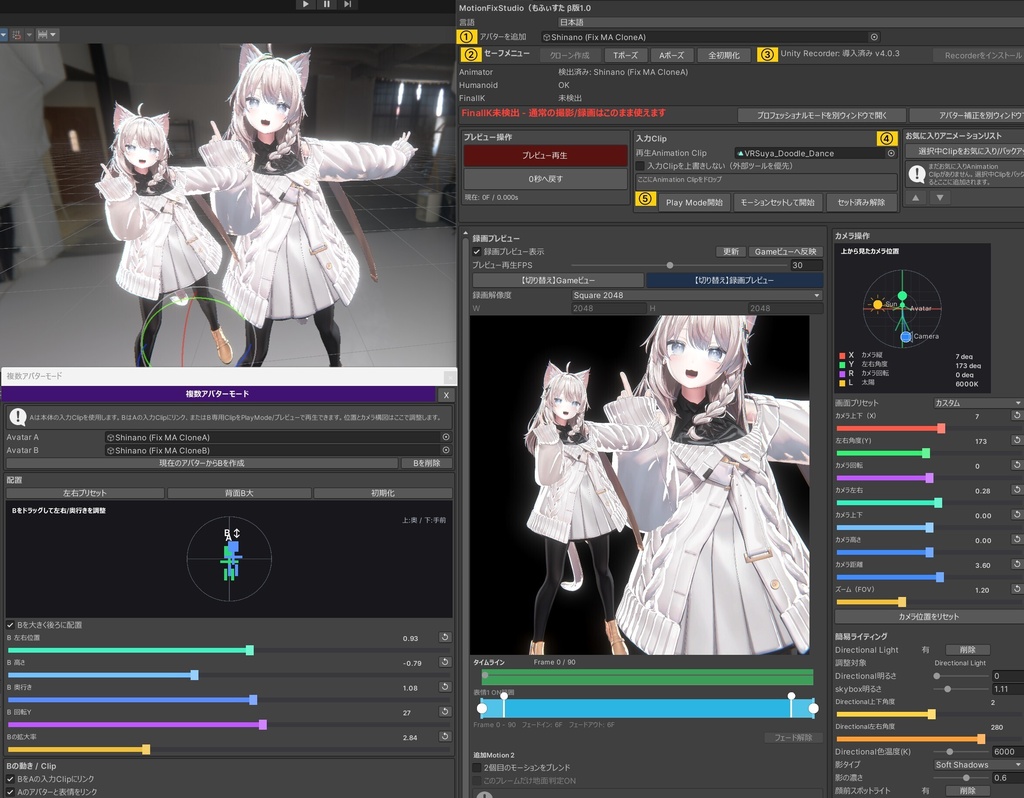This screenshot has width=1024, height=798.
Task: Reset the B 奥行き value
Action: click(x=445, y=687)
